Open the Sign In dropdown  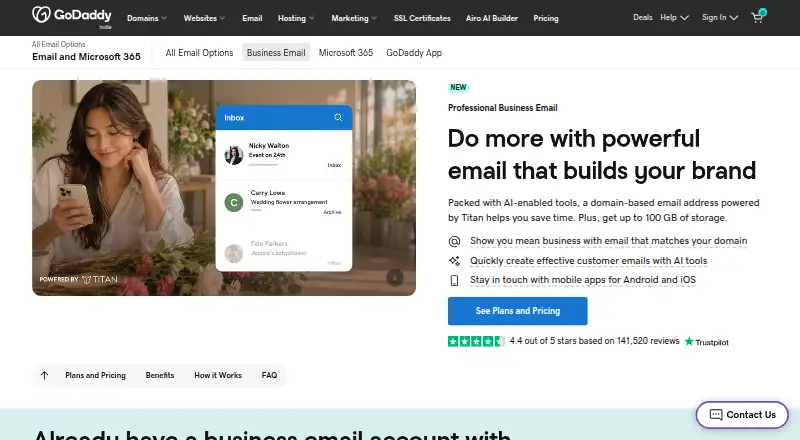pos(720,17)
